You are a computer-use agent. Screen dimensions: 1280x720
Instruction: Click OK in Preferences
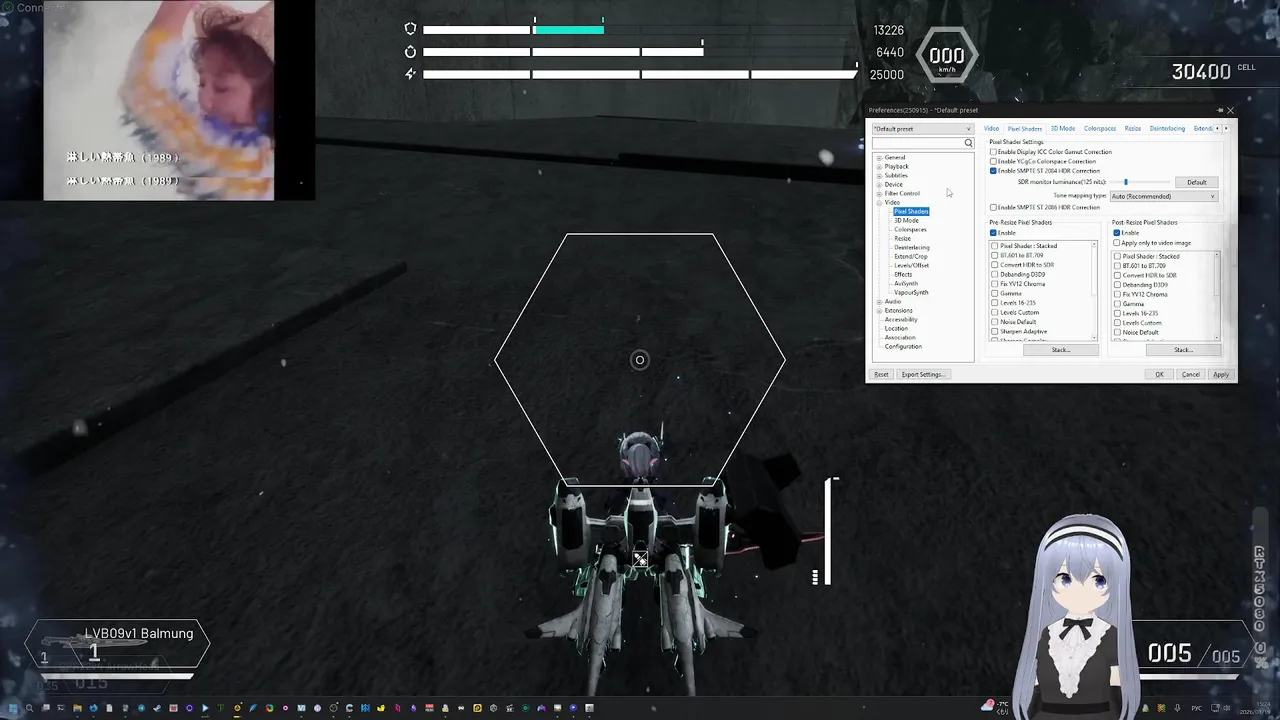[x=1160, y=375]
